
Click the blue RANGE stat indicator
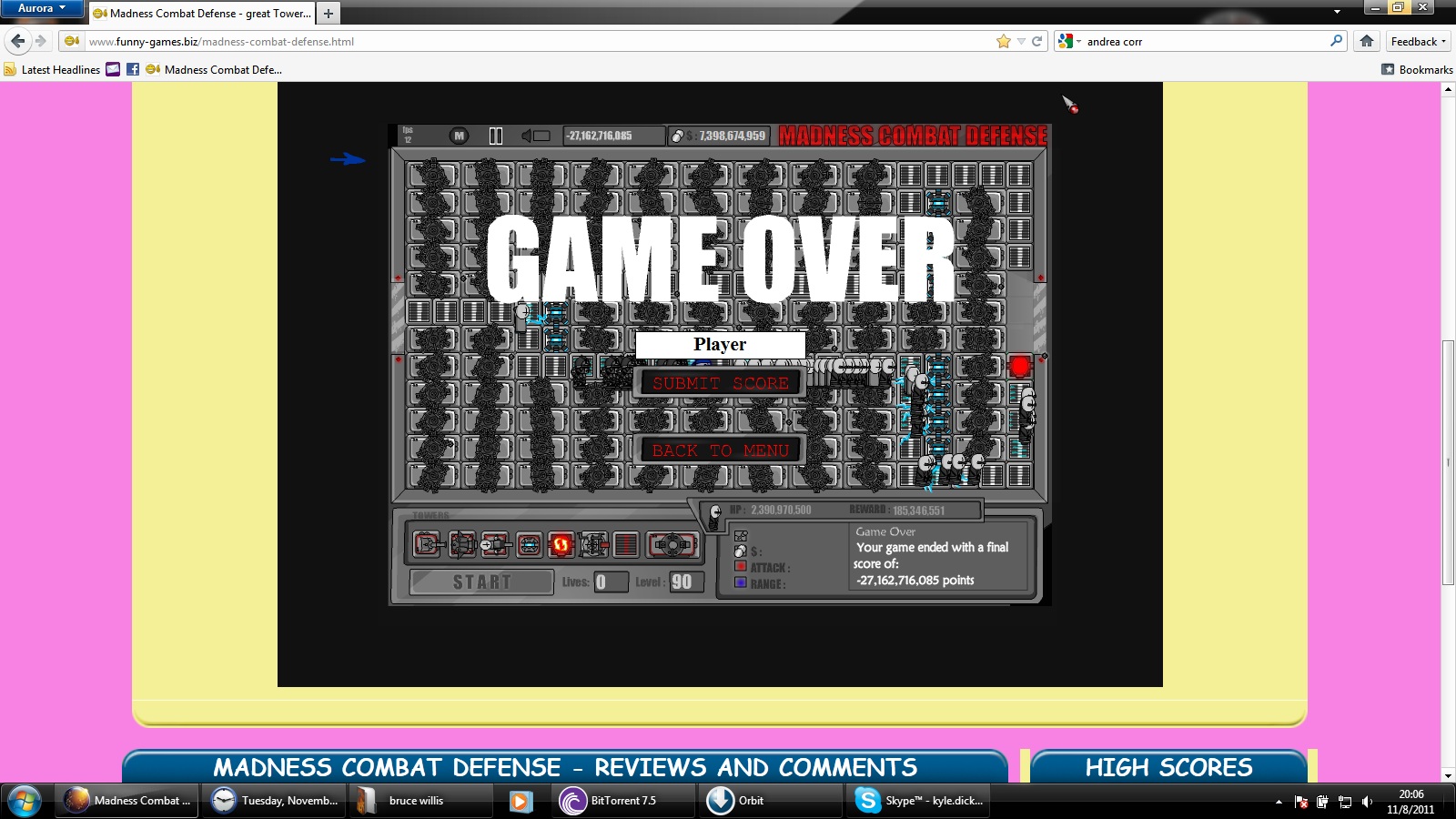[741, 582]
